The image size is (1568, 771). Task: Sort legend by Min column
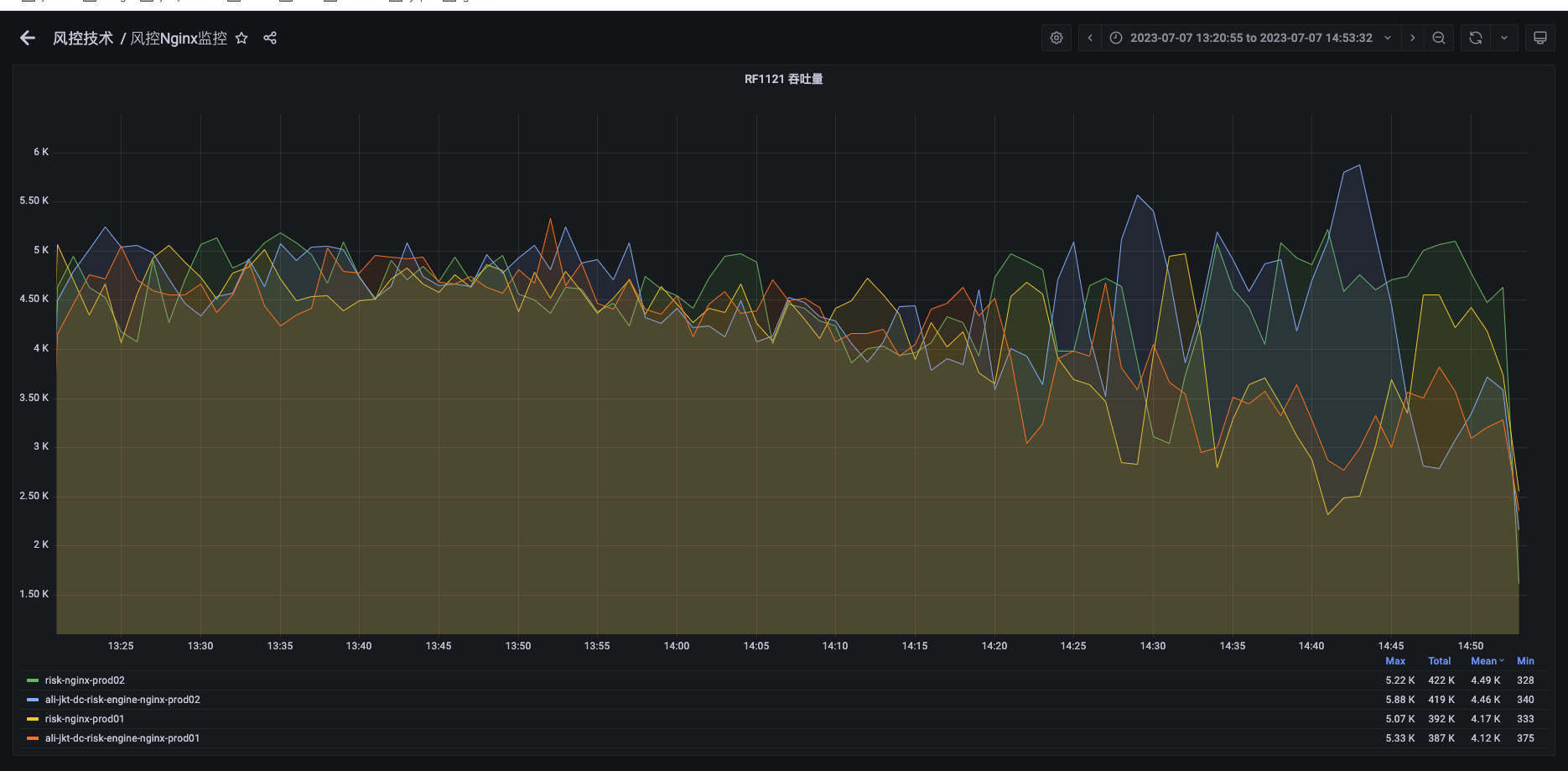pyautogui.click(x=1525, y=661)
